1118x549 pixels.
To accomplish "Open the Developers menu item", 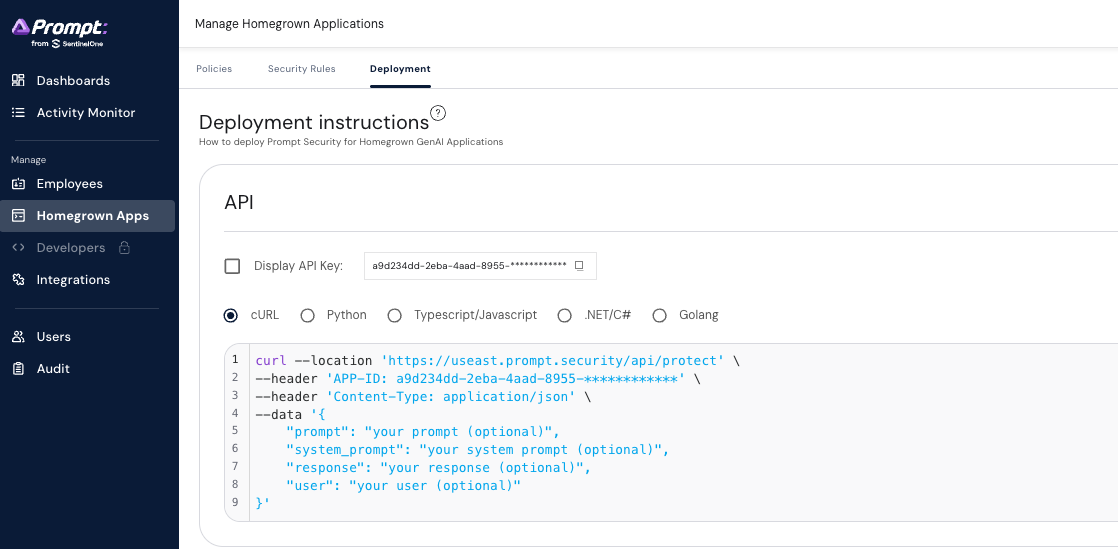I will (70, 248).
